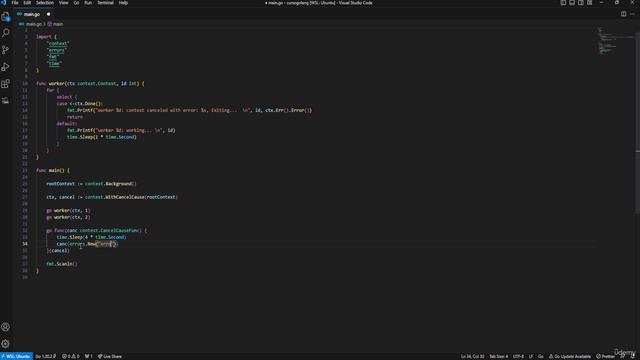Viewport: 640px width, 360px height.
Task: Click UTF-8 encoding in status bar
Action: [x=518, y=356]
